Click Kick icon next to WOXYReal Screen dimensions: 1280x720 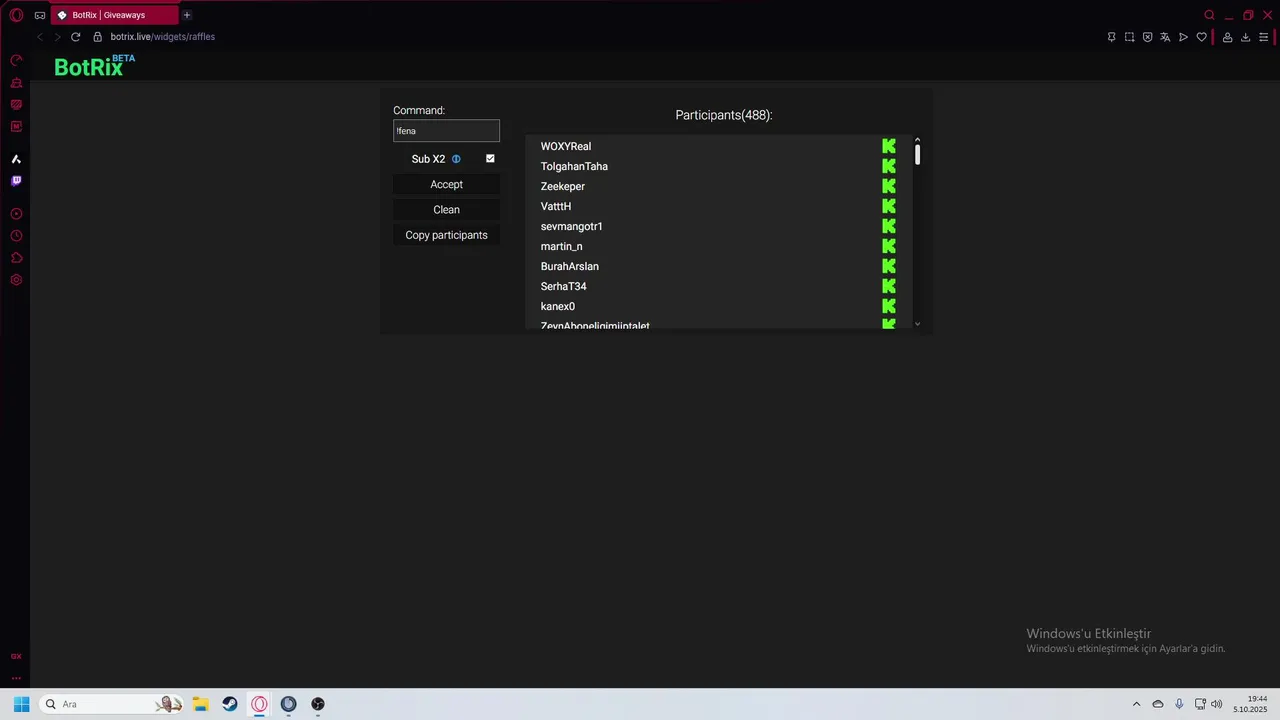coord(889,146)
